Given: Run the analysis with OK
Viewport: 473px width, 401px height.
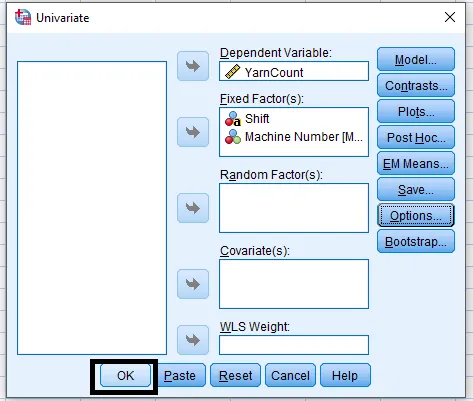Looking at the screenshot, I should pos(125,375).
